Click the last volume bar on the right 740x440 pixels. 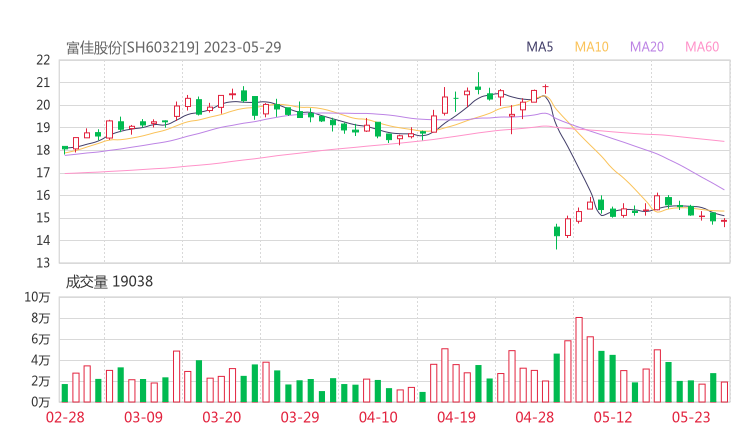(725, 392)
